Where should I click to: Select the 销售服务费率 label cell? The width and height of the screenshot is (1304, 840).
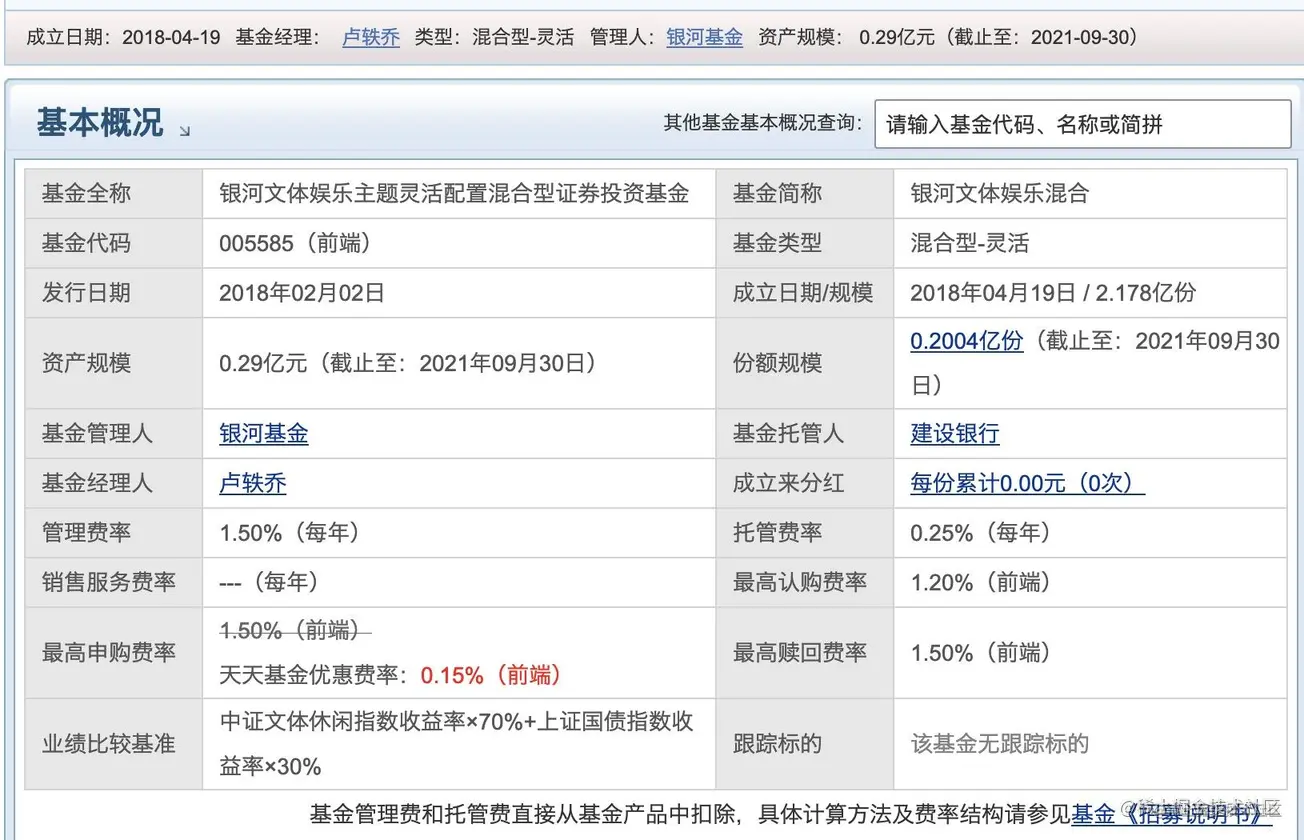(x=114, y=582)
